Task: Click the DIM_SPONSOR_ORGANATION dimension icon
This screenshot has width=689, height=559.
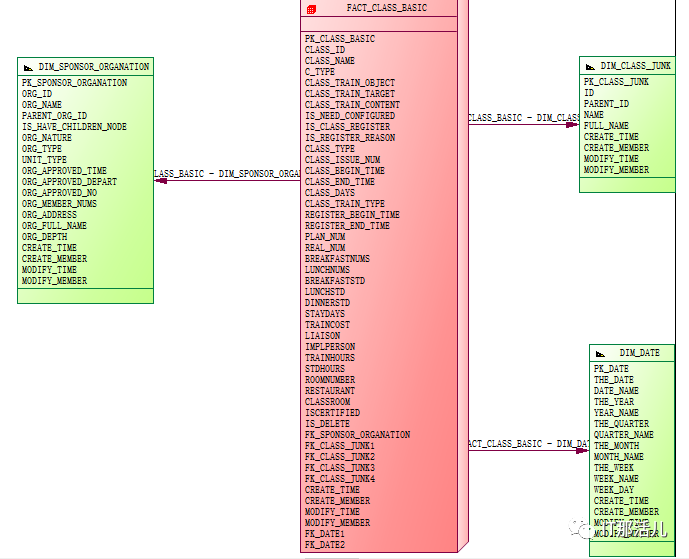Action: click(28, 68)
